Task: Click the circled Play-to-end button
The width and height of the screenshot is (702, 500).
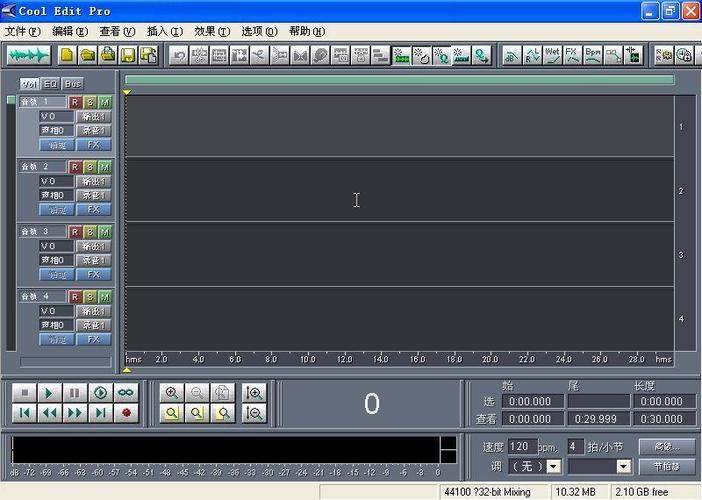Action: click(100, 393)
